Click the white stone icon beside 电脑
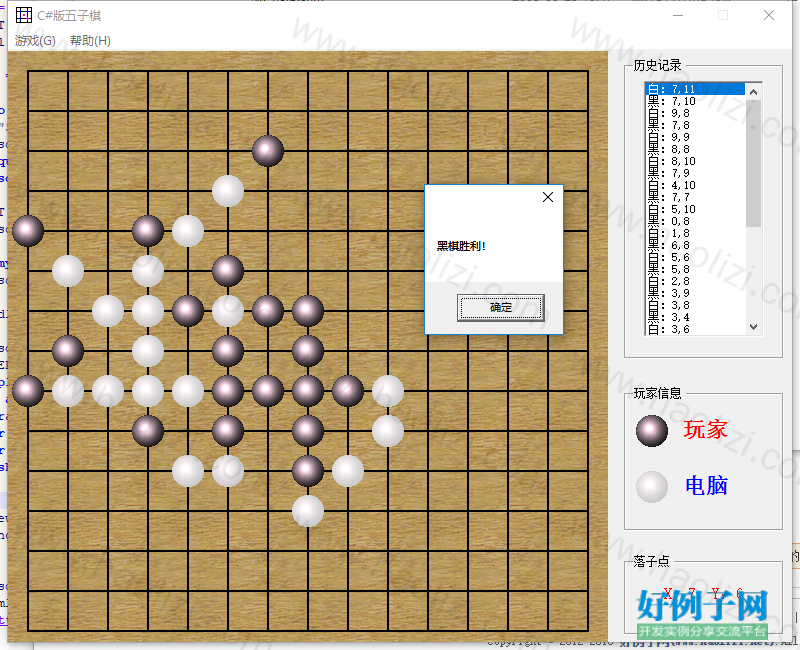This screenshot has width=800, height=650. [652, 486]
